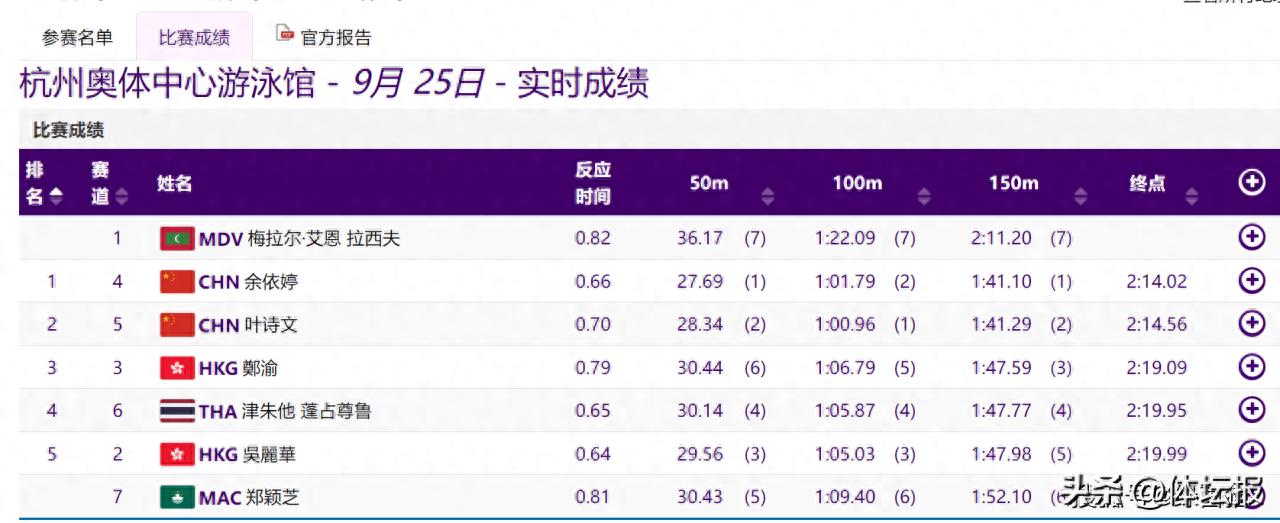Expand details for 余依婷 row
The width and height of the screenshot is (1280, 523).
pos(1251,281)
